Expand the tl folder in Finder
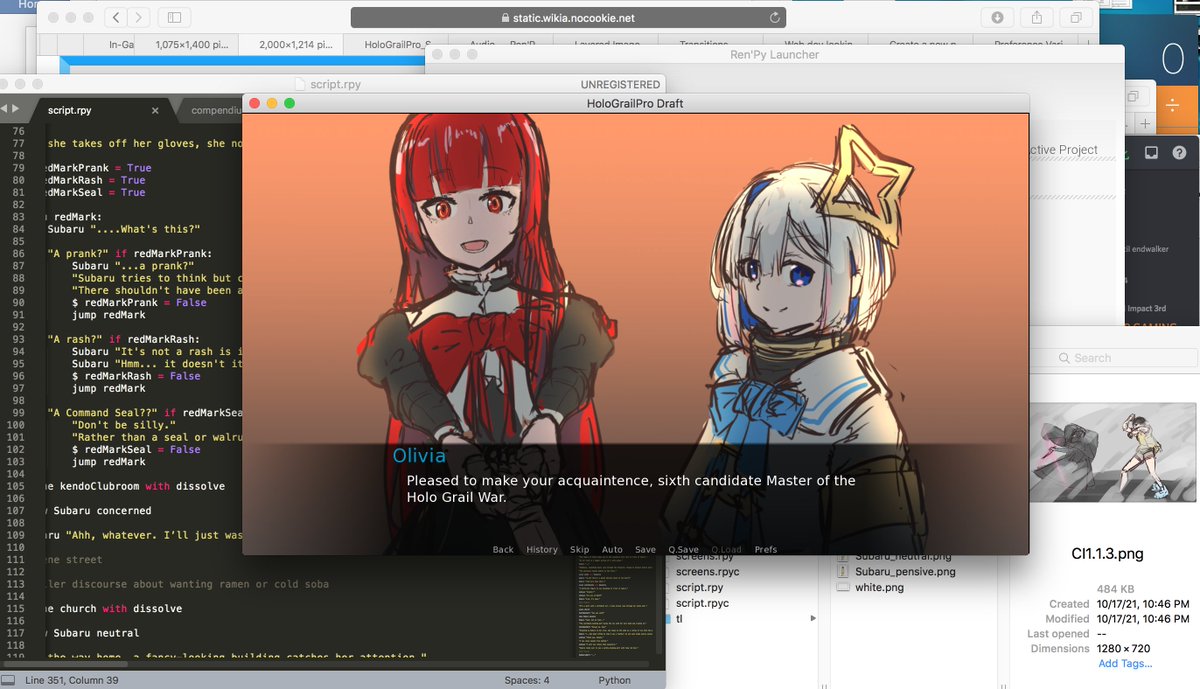 pos(812,619)
